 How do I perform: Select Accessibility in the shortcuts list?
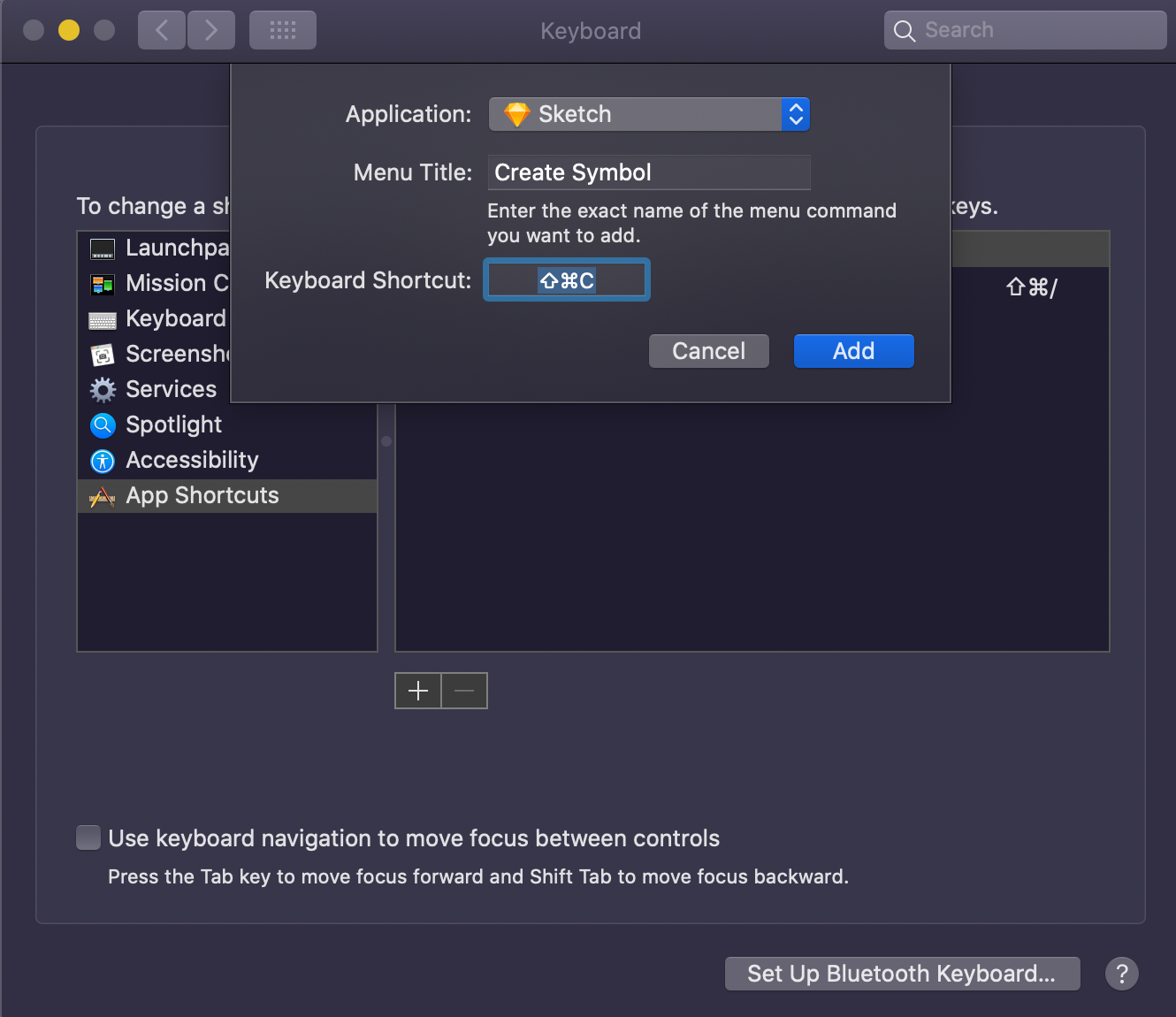[227, 461]
